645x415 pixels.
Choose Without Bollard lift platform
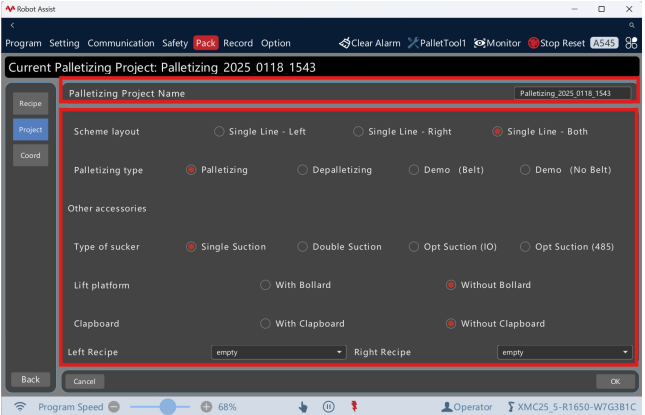coord(451,285)
